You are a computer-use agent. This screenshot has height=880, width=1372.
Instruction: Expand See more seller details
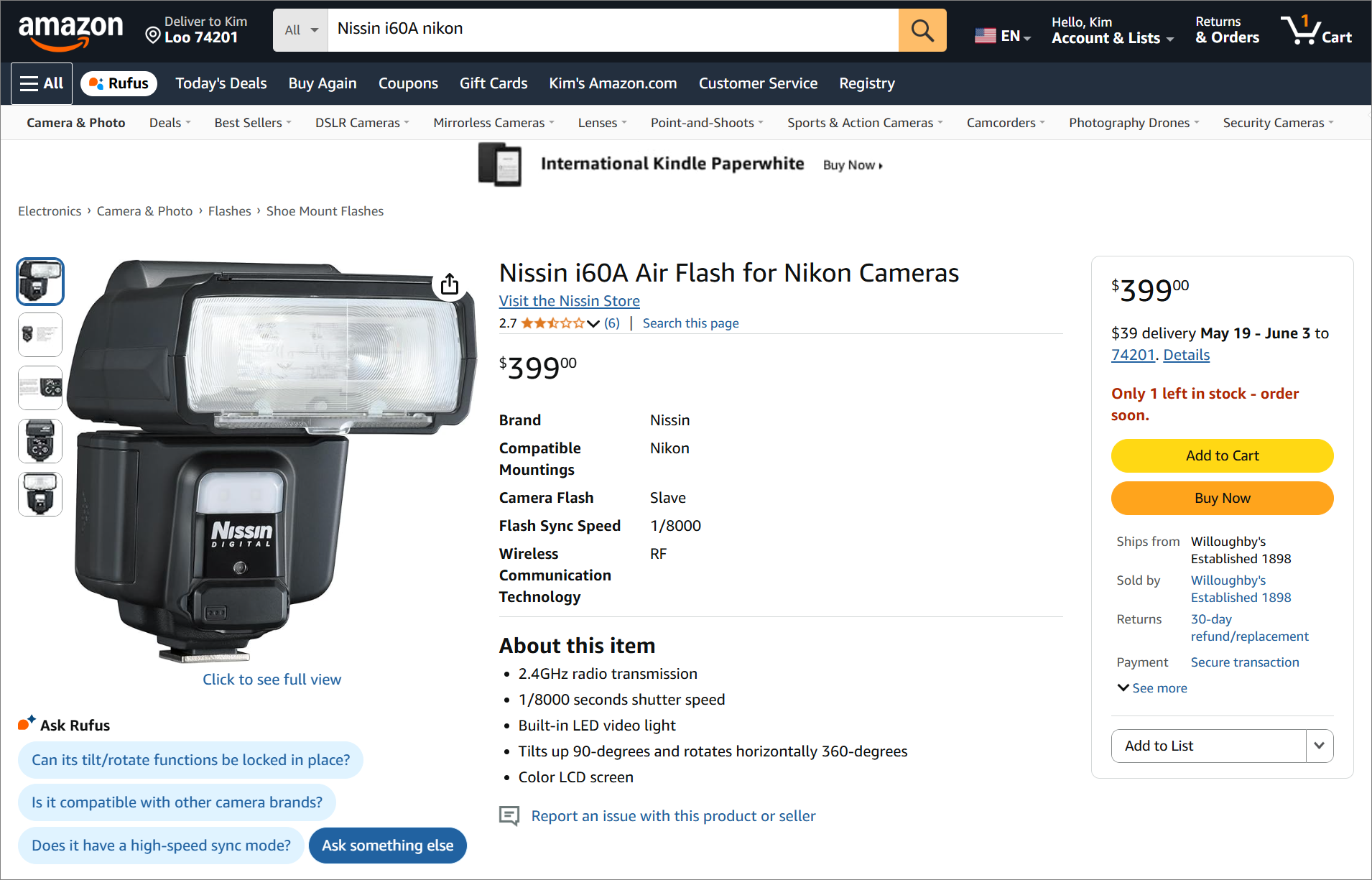coord(1152,688)
